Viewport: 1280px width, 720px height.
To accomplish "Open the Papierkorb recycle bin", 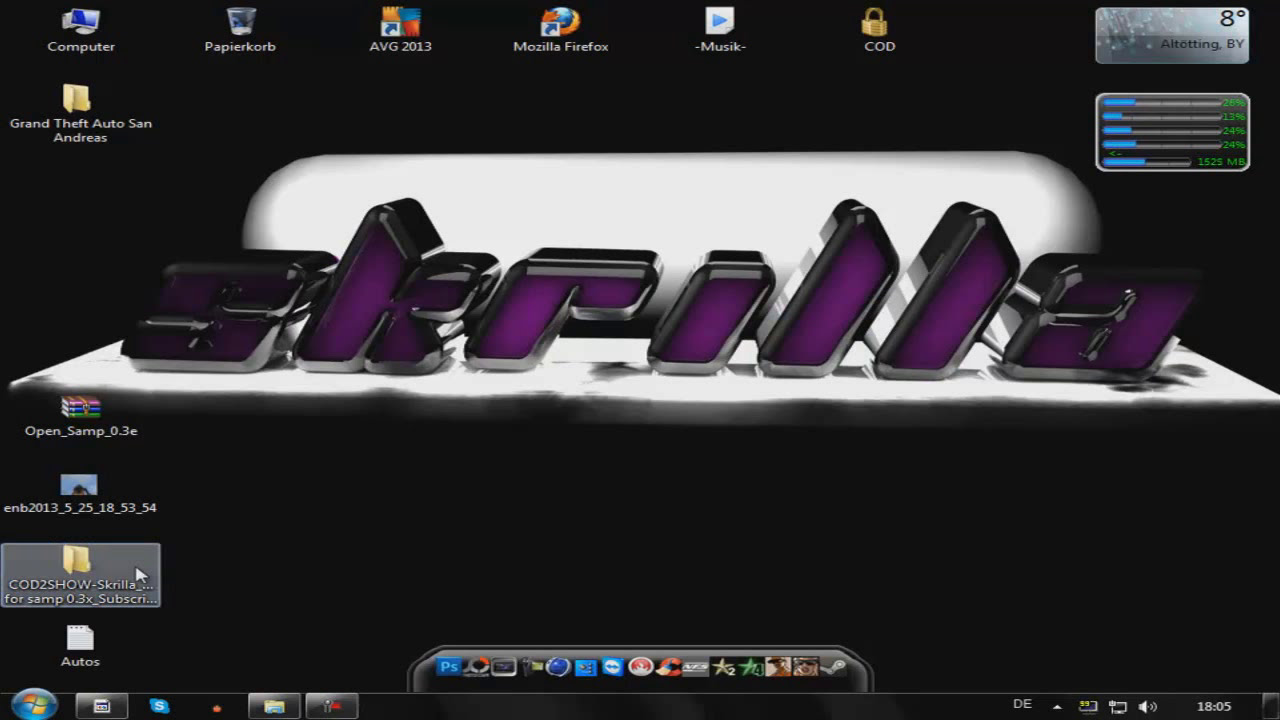I will tap(240, 30).
